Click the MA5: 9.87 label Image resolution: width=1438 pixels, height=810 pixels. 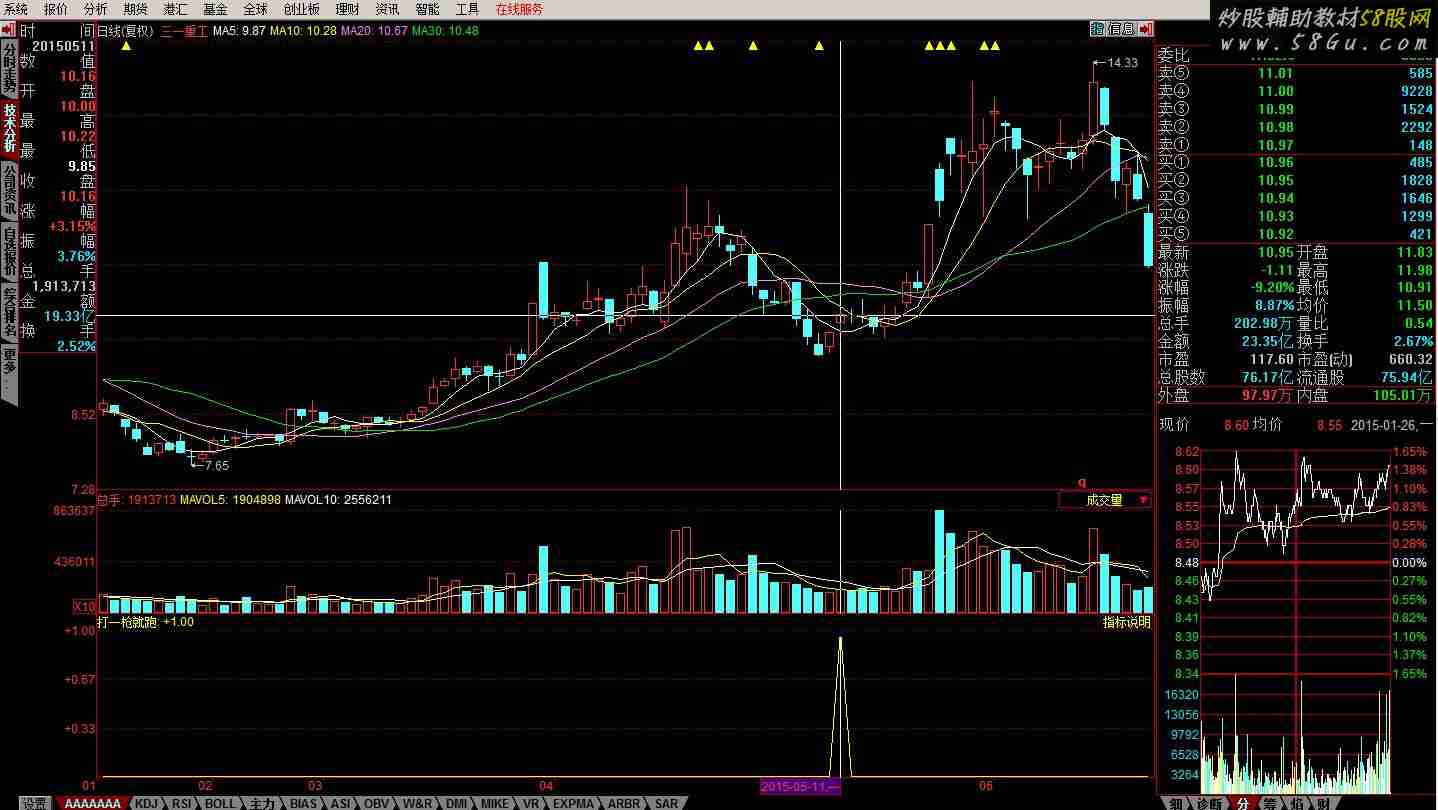pos(240,31)
